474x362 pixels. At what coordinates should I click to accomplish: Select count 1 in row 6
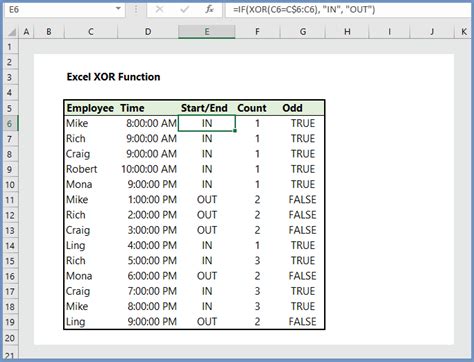tap(257, 123)
